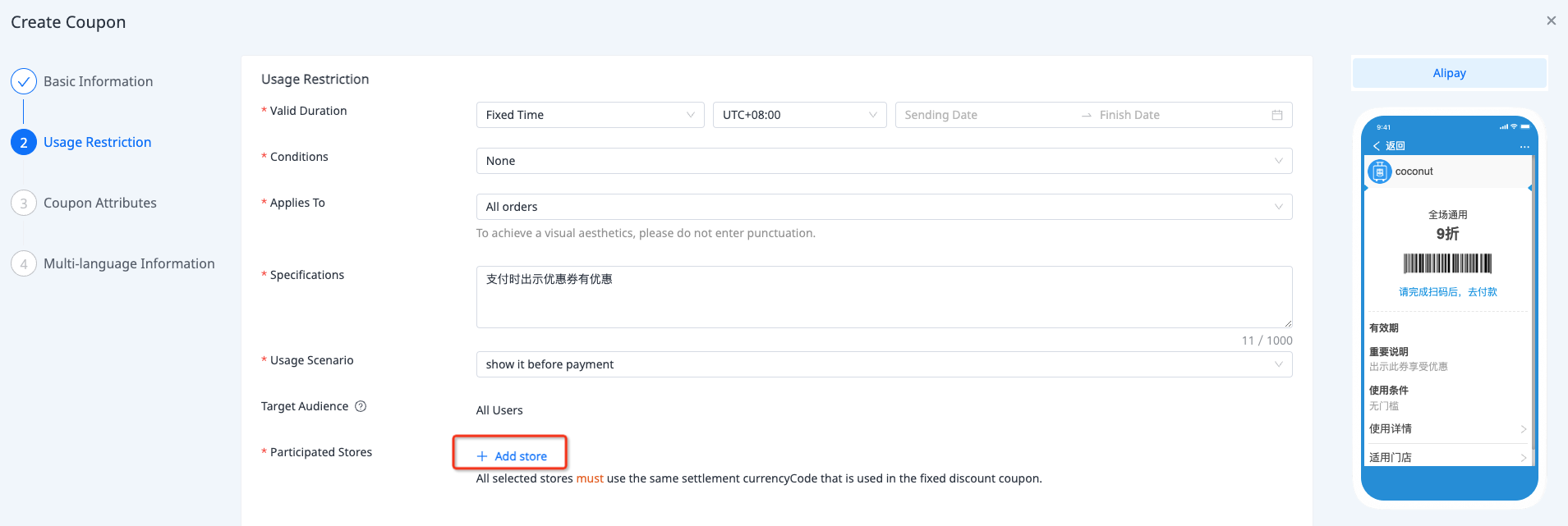
Task: Click the 全场通用 label in preview
Action: click(x=1447, y=215)
